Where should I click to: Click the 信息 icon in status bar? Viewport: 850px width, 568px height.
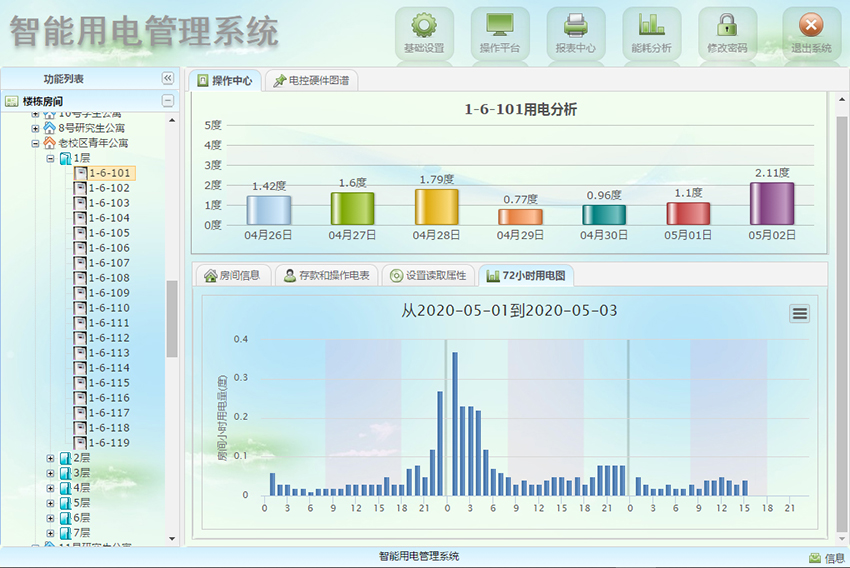[815, 558]
